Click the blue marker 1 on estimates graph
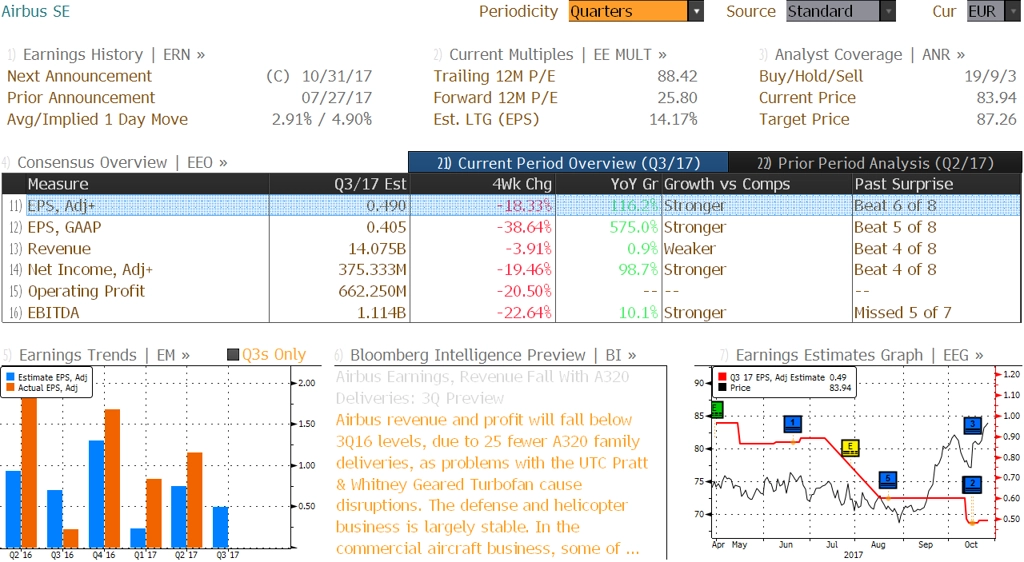The height and width of the screenshot is (562, 1024). [792, 424]
